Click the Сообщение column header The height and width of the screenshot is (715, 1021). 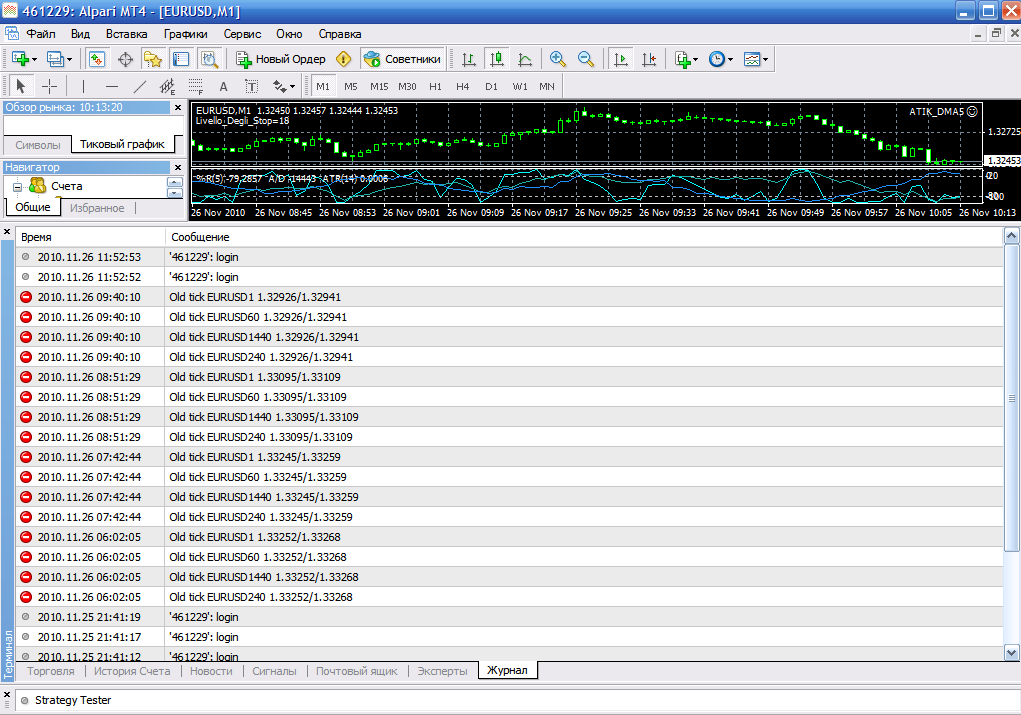[x=584, y=237]
